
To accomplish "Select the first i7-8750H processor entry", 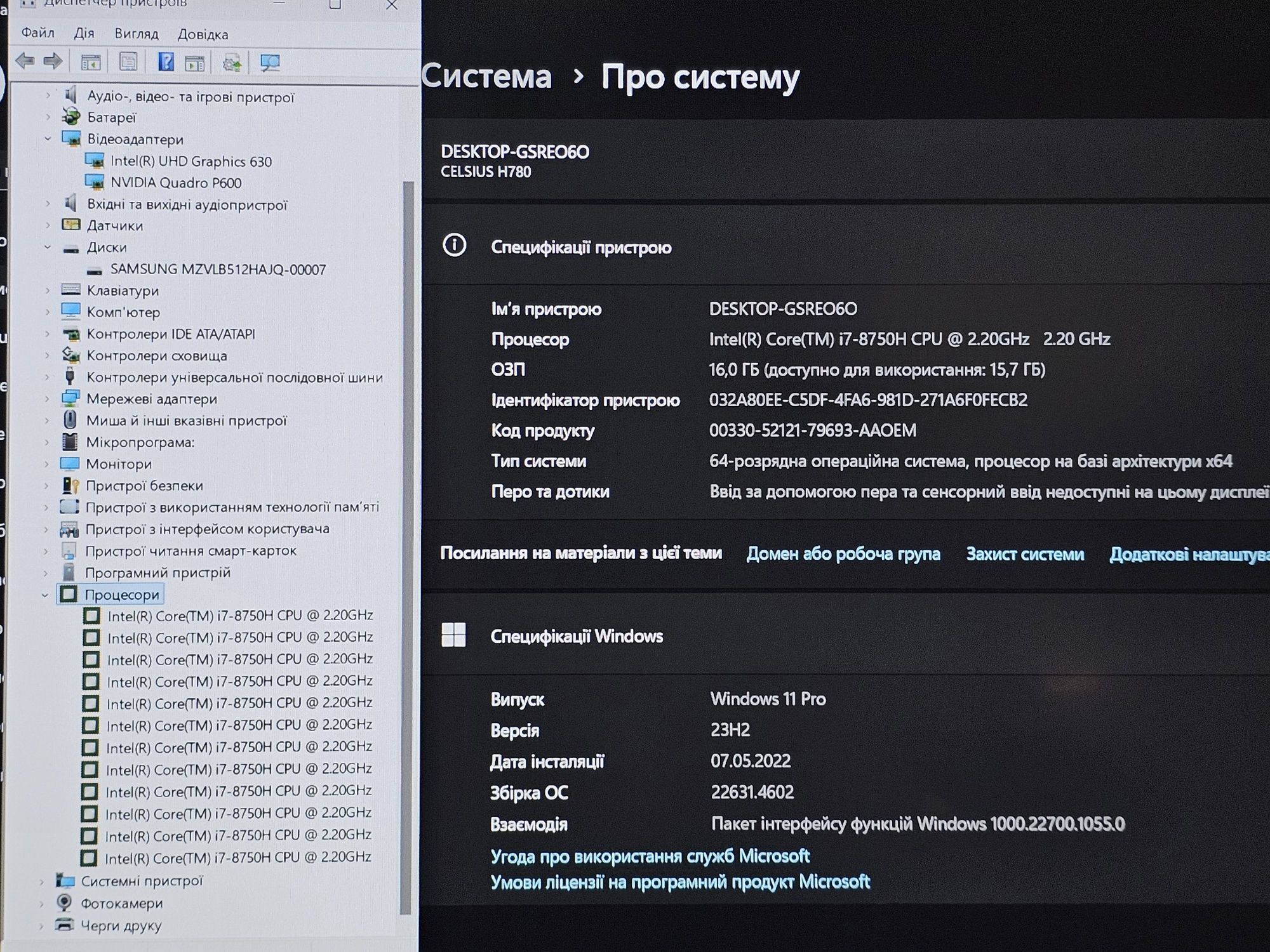I will [240, 615].
